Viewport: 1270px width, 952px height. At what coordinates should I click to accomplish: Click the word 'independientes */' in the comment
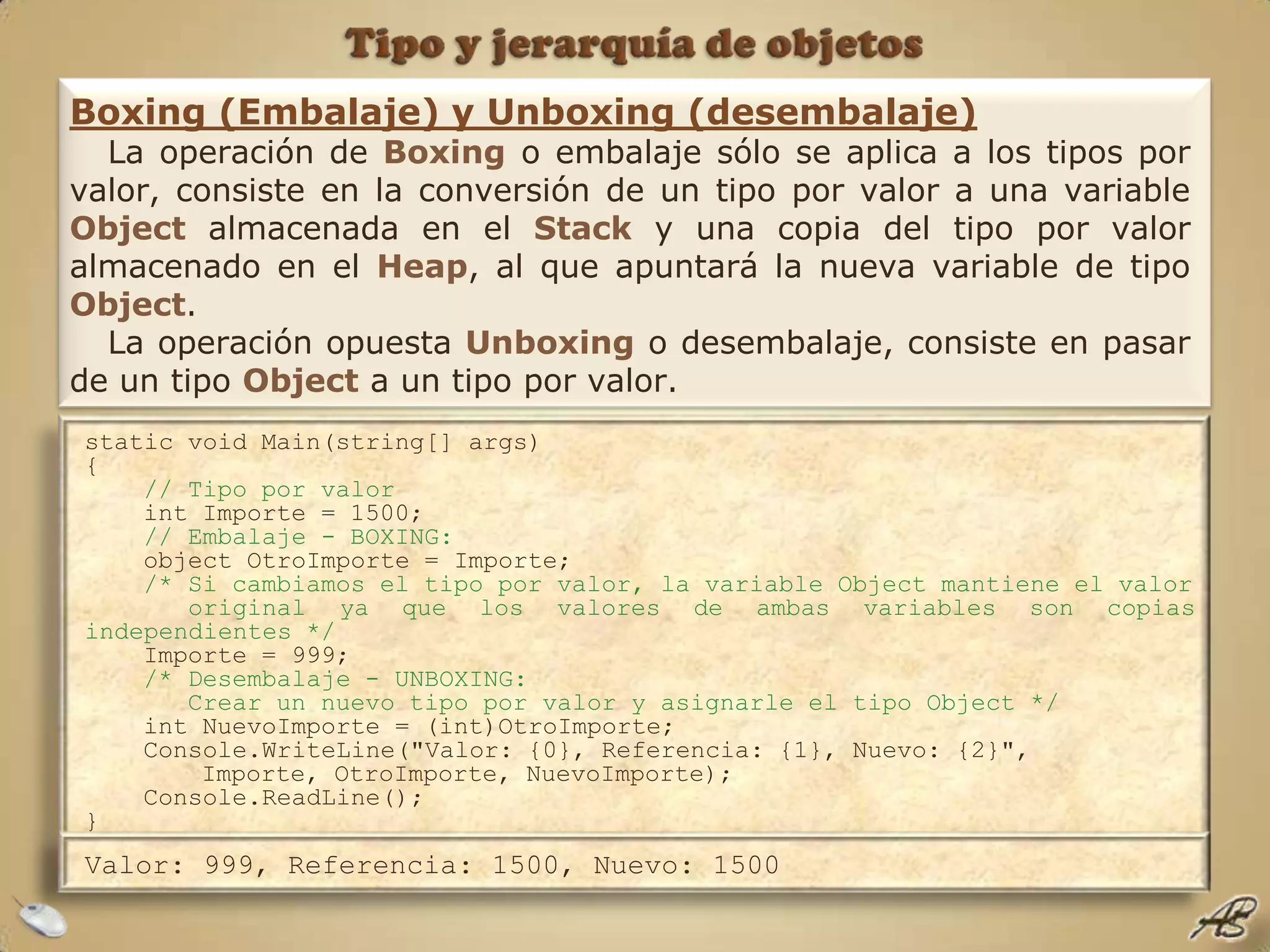click(210, 632)
